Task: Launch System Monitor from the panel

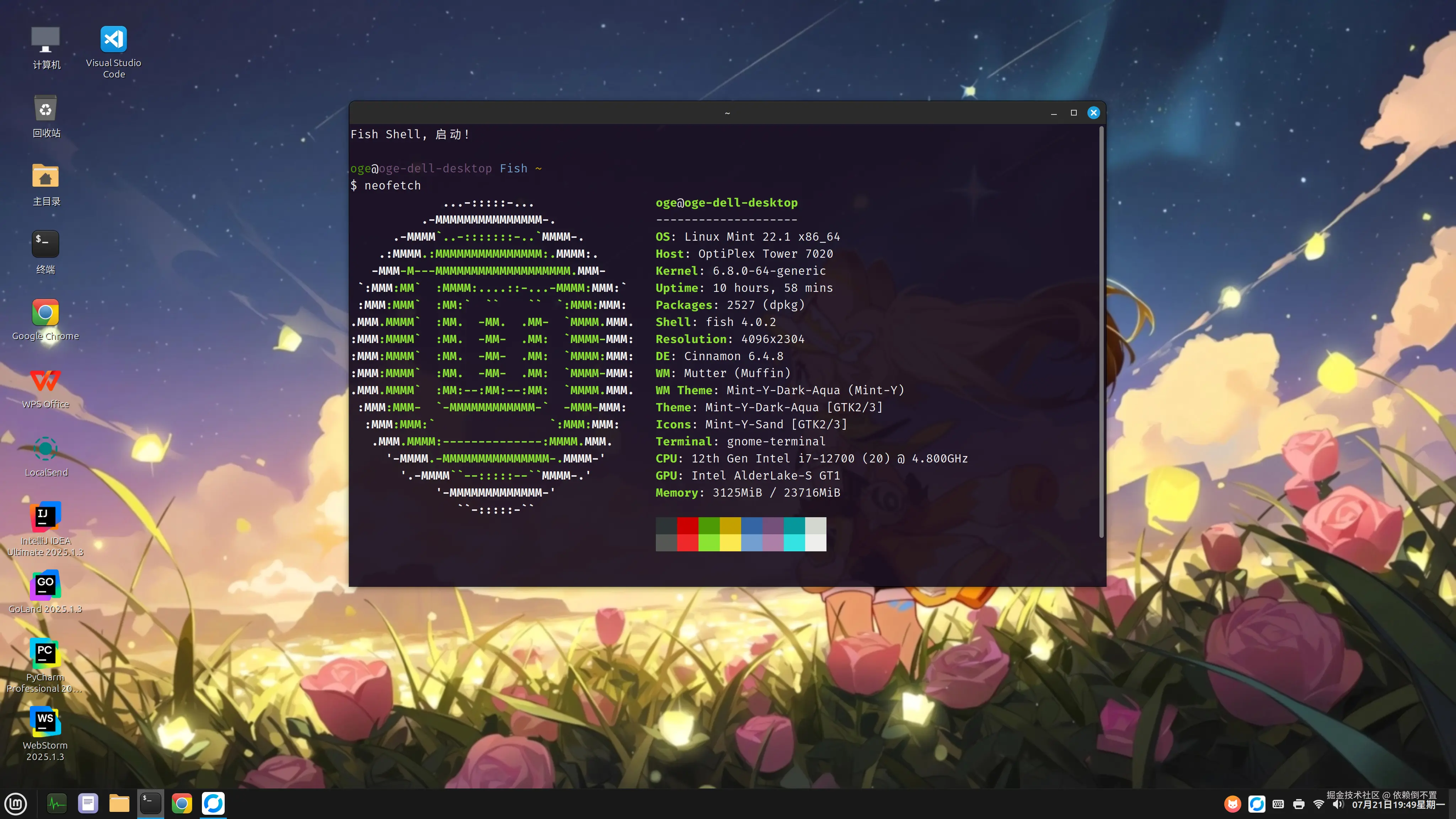Action: 57,803
